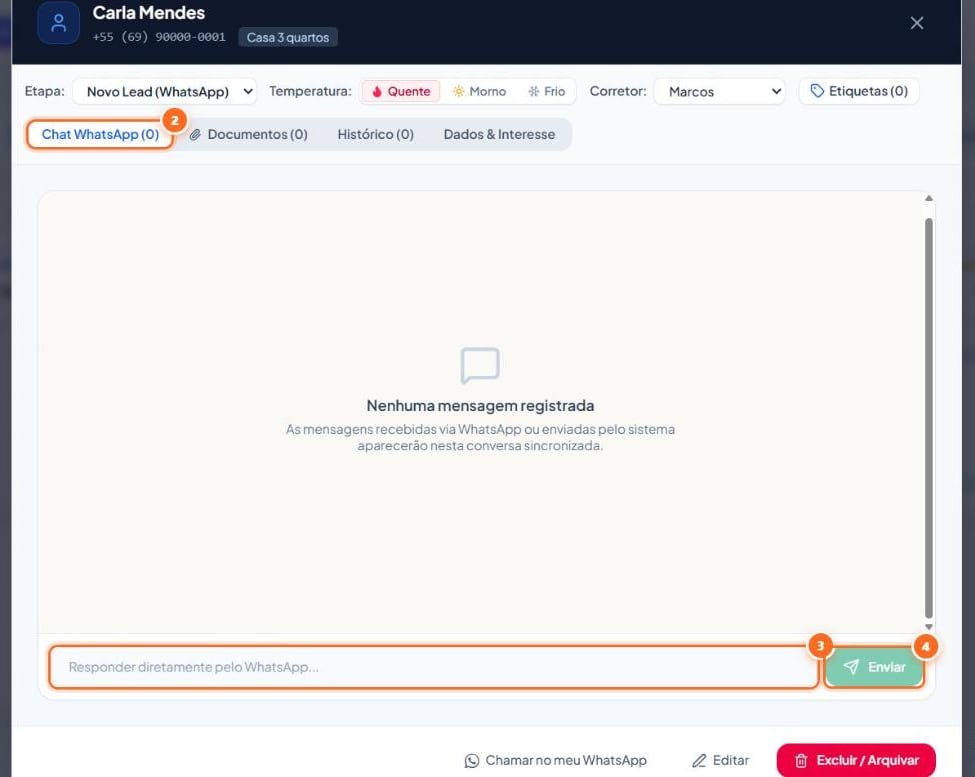Open the Documentos (0) tab
The height and width of the screenshot is (777, 975).
coord(249,134)
